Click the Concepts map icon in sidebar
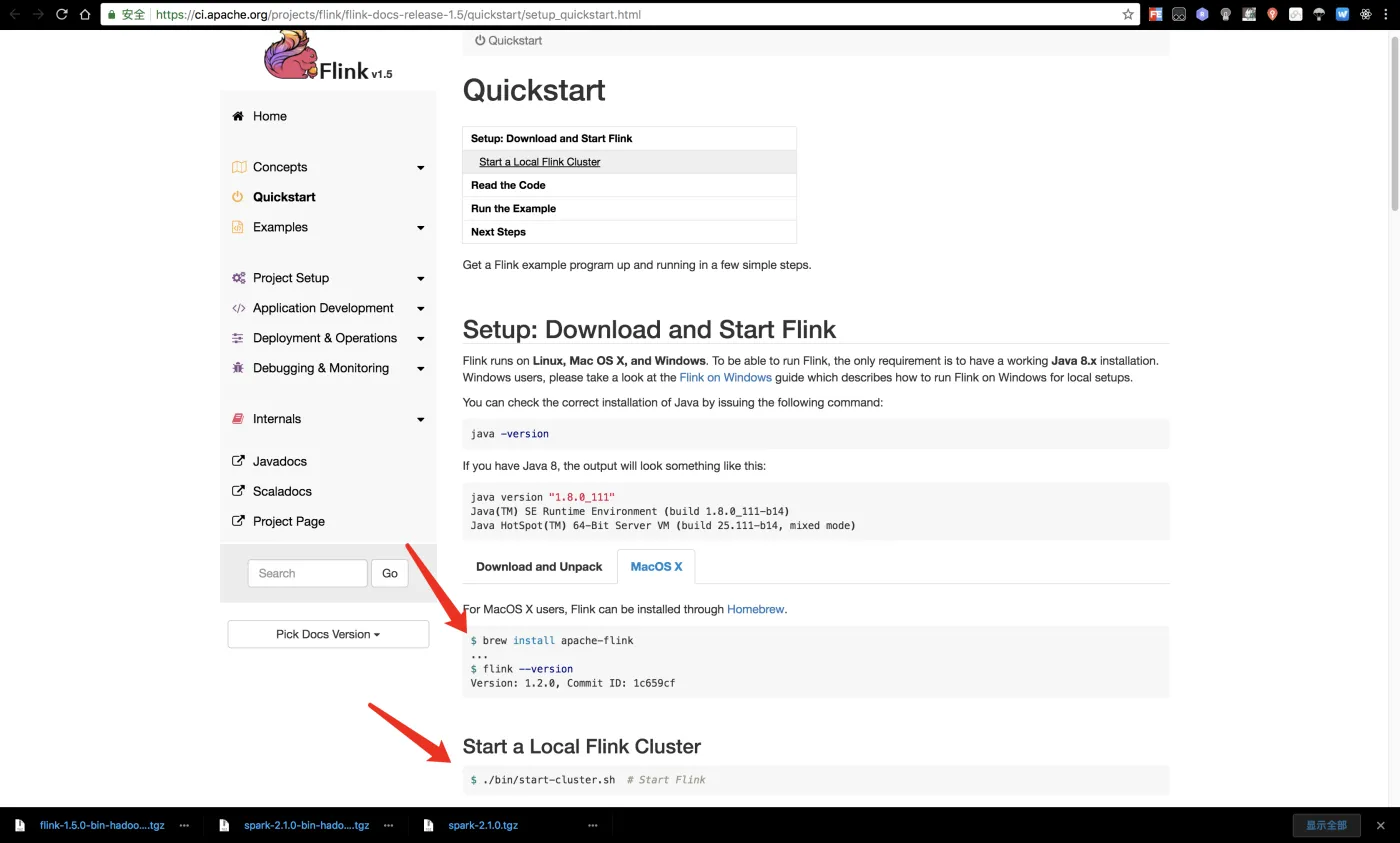The image size is (1400, 843). [238, 167]
